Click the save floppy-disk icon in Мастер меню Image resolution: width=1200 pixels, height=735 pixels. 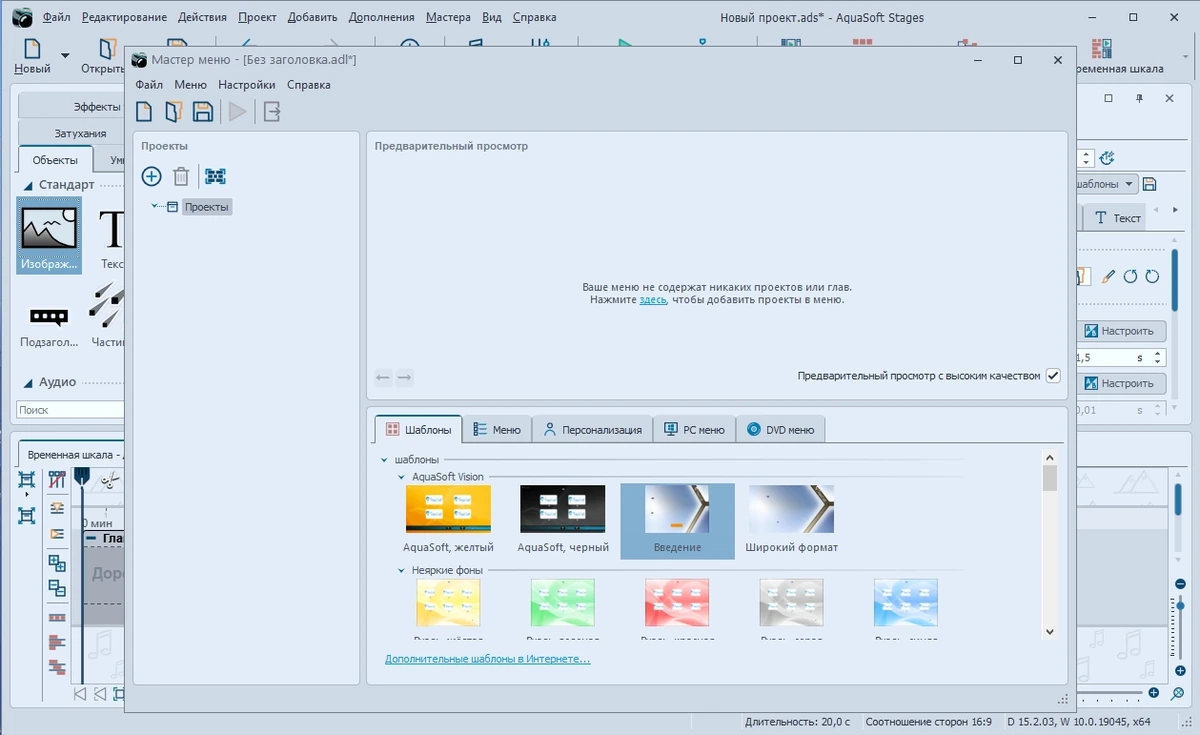point(203,111)
